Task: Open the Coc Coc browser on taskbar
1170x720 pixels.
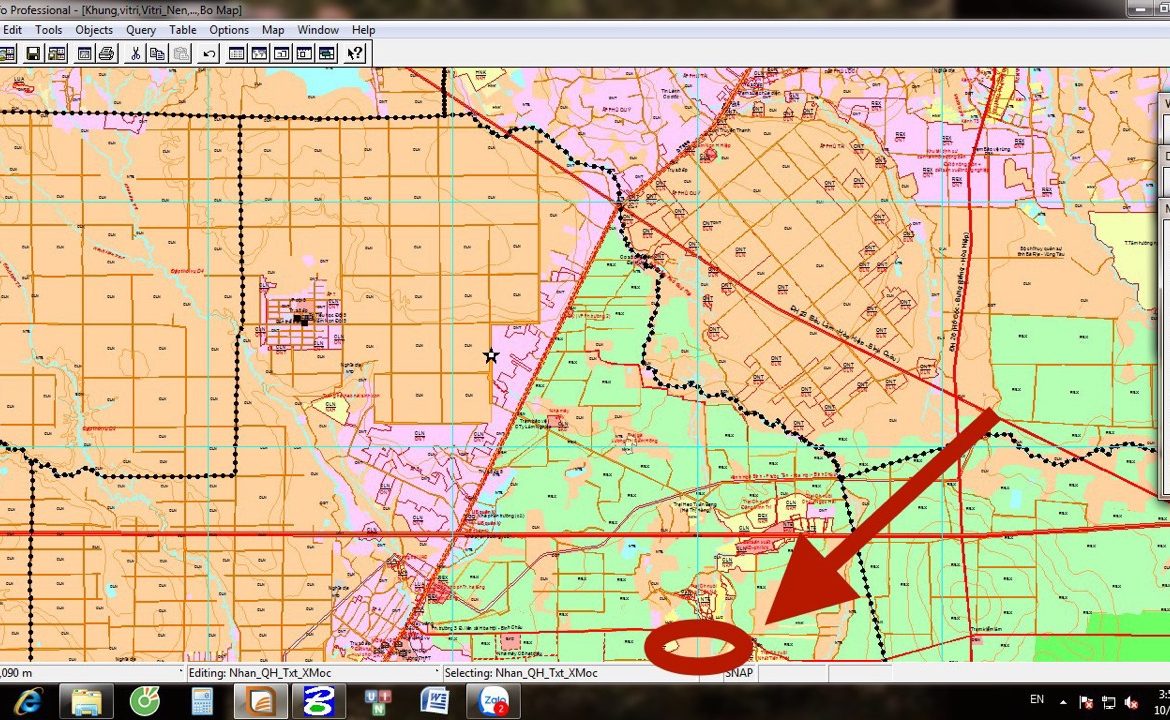Action: click(145, 701)
